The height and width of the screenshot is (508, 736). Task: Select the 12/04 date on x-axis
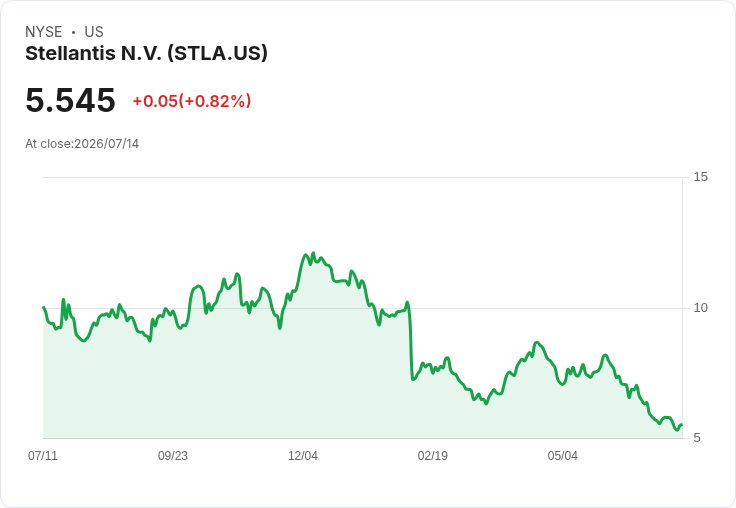click(x=303, y=456)
